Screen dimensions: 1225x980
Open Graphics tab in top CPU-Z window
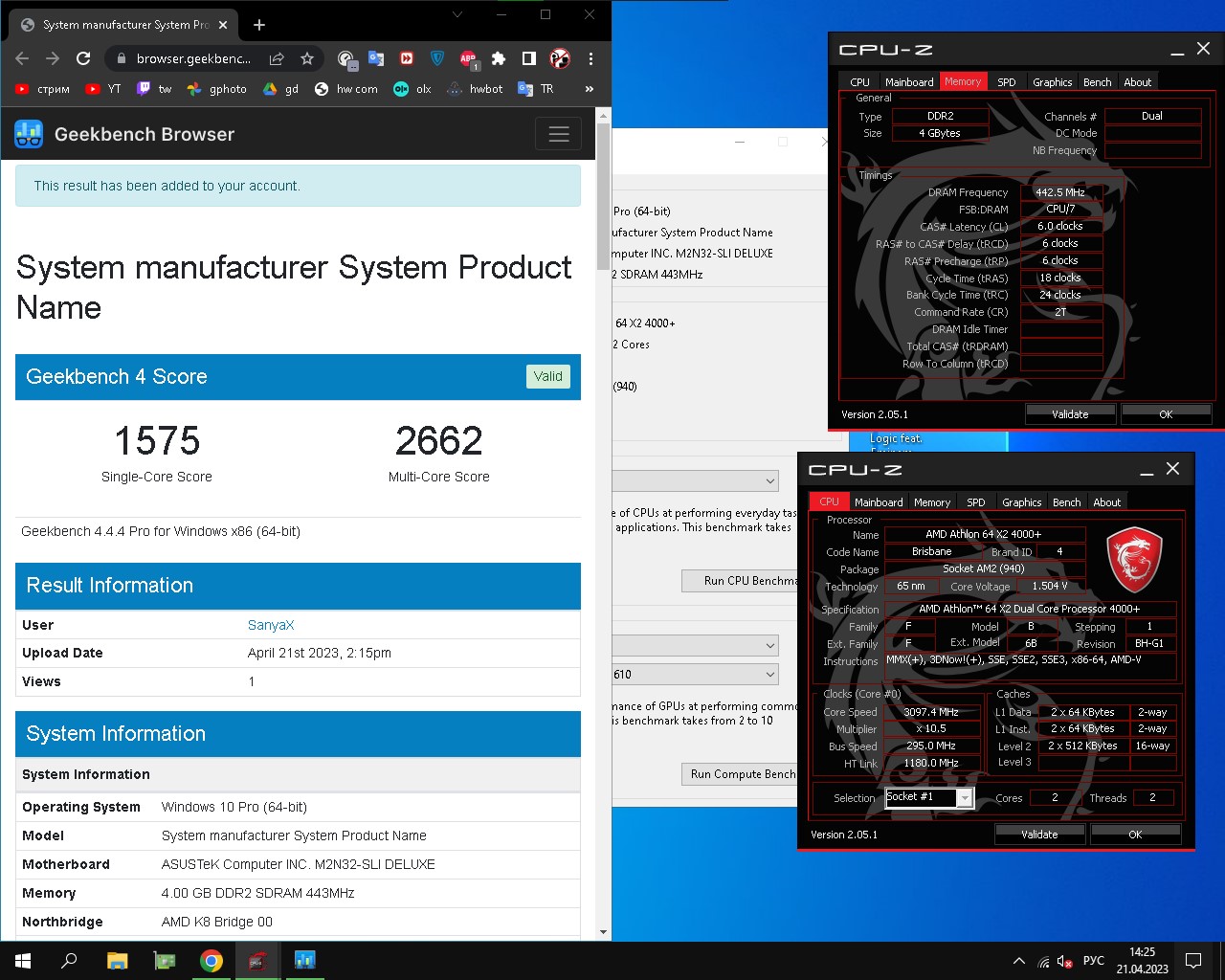(x=1052, y=82)
